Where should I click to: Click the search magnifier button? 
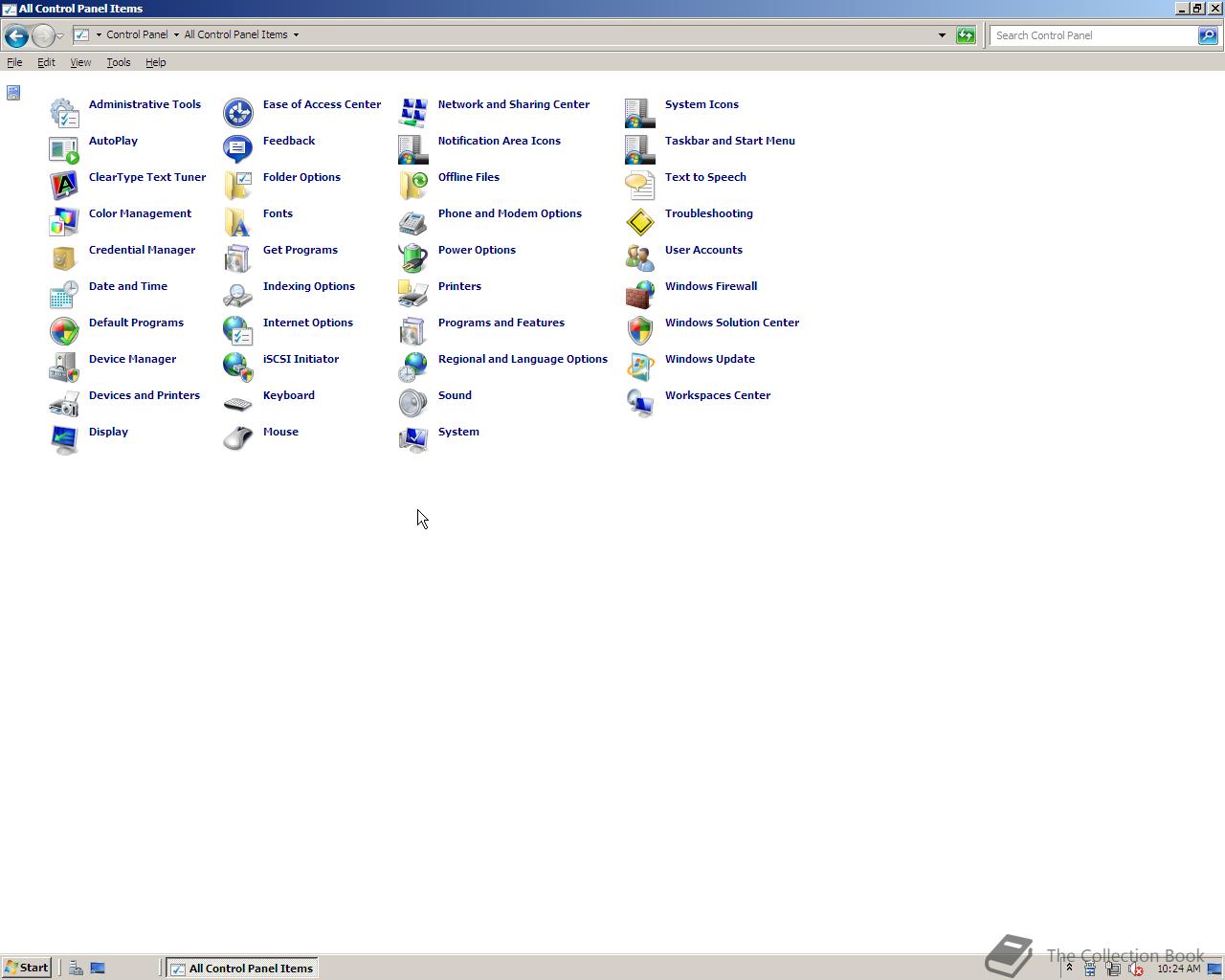coord(1209,35)
